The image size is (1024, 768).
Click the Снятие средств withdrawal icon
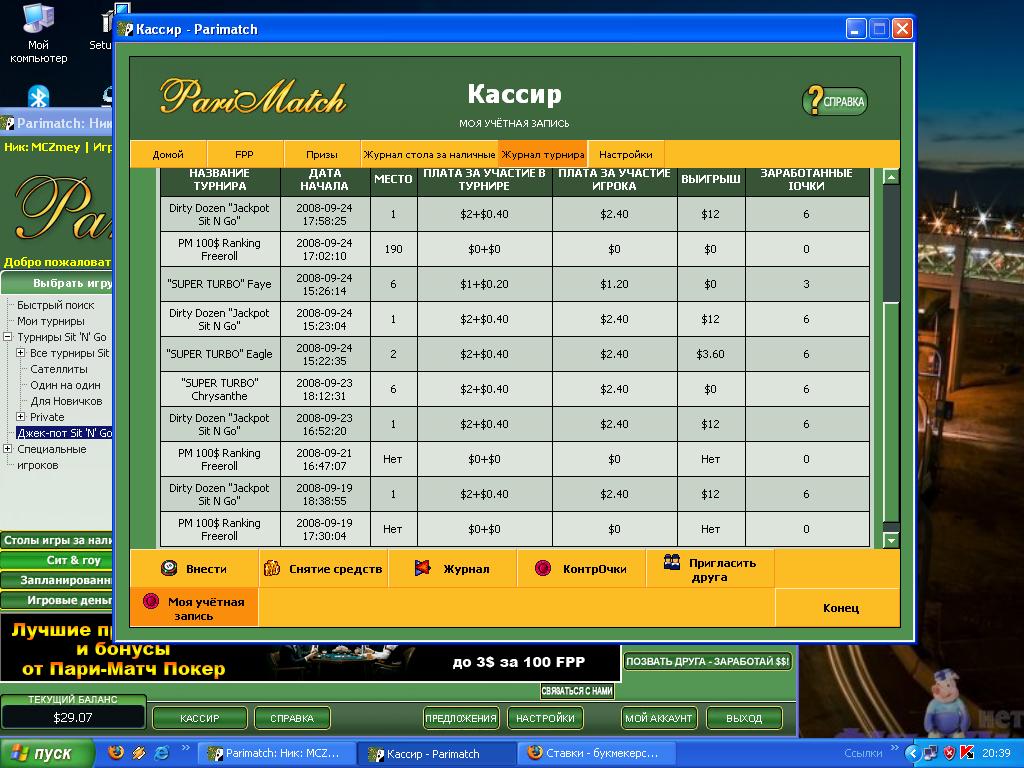click(271, 569)
